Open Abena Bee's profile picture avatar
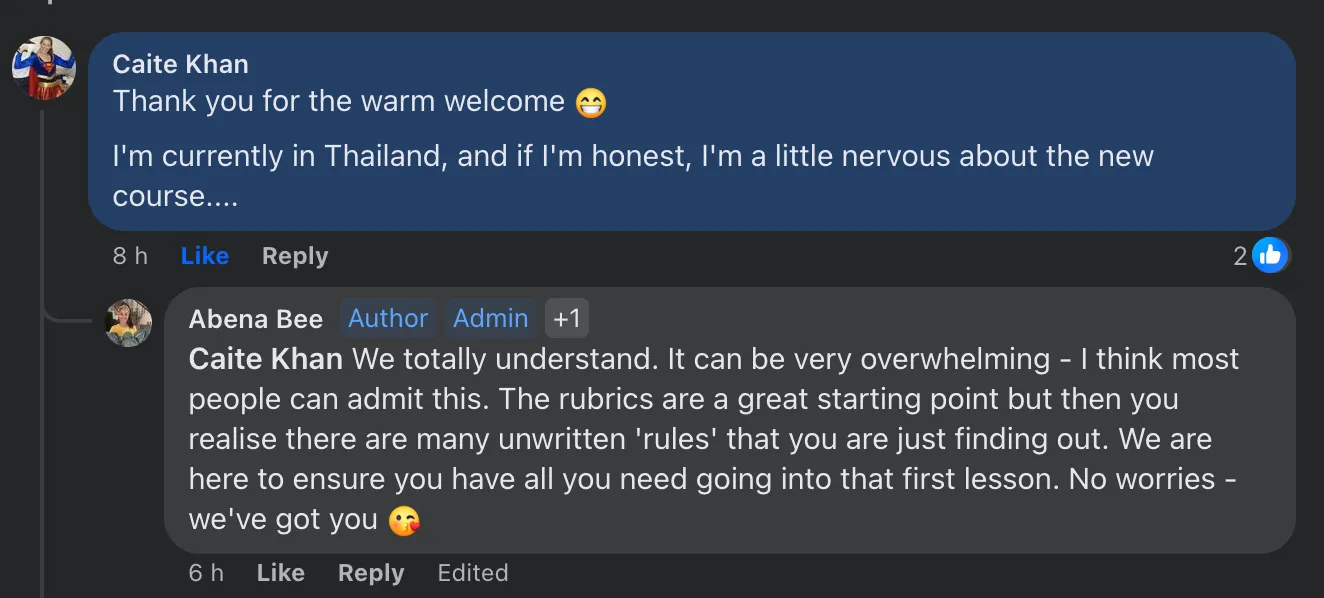1324x598 pixels. coord(129,323)
